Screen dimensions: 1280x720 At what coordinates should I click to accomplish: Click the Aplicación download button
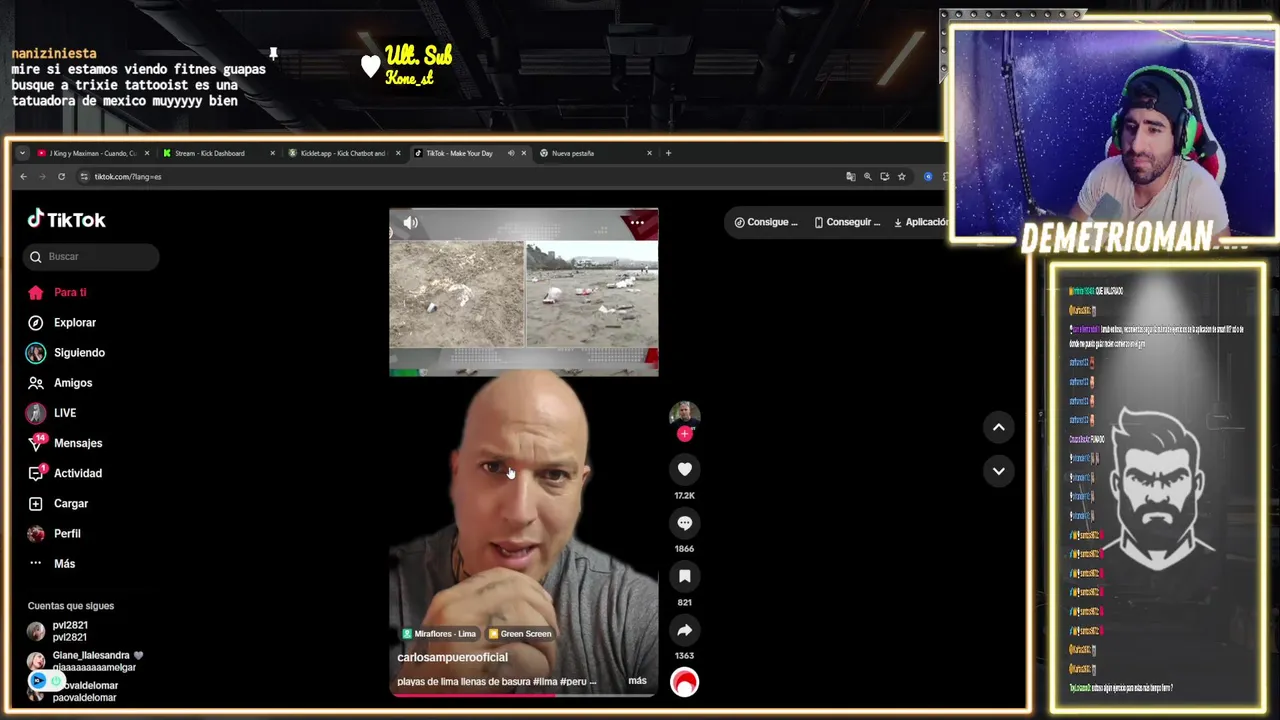click(920, 222)
